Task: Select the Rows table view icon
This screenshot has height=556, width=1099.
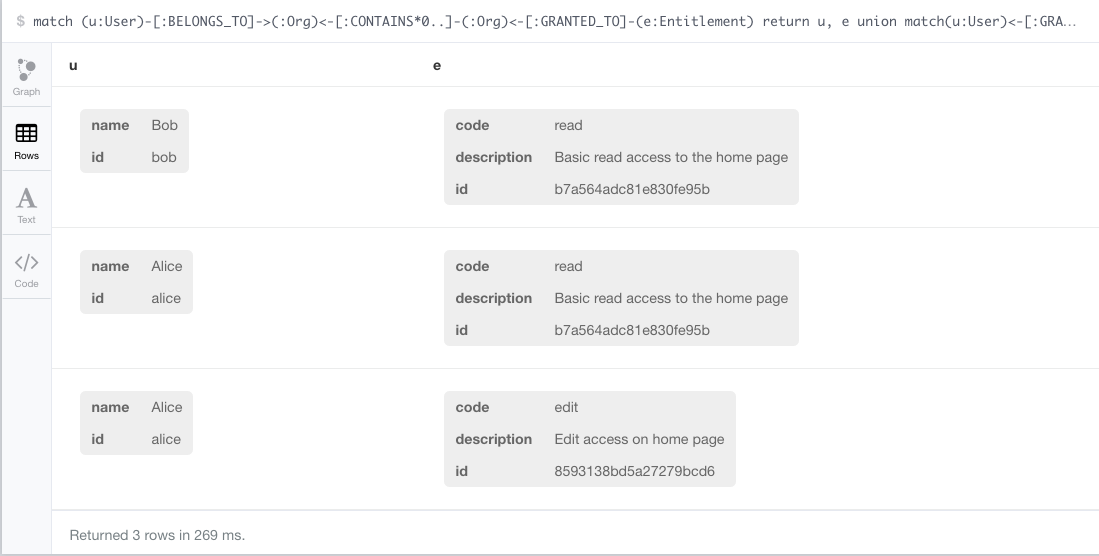Action: [26, 141]
